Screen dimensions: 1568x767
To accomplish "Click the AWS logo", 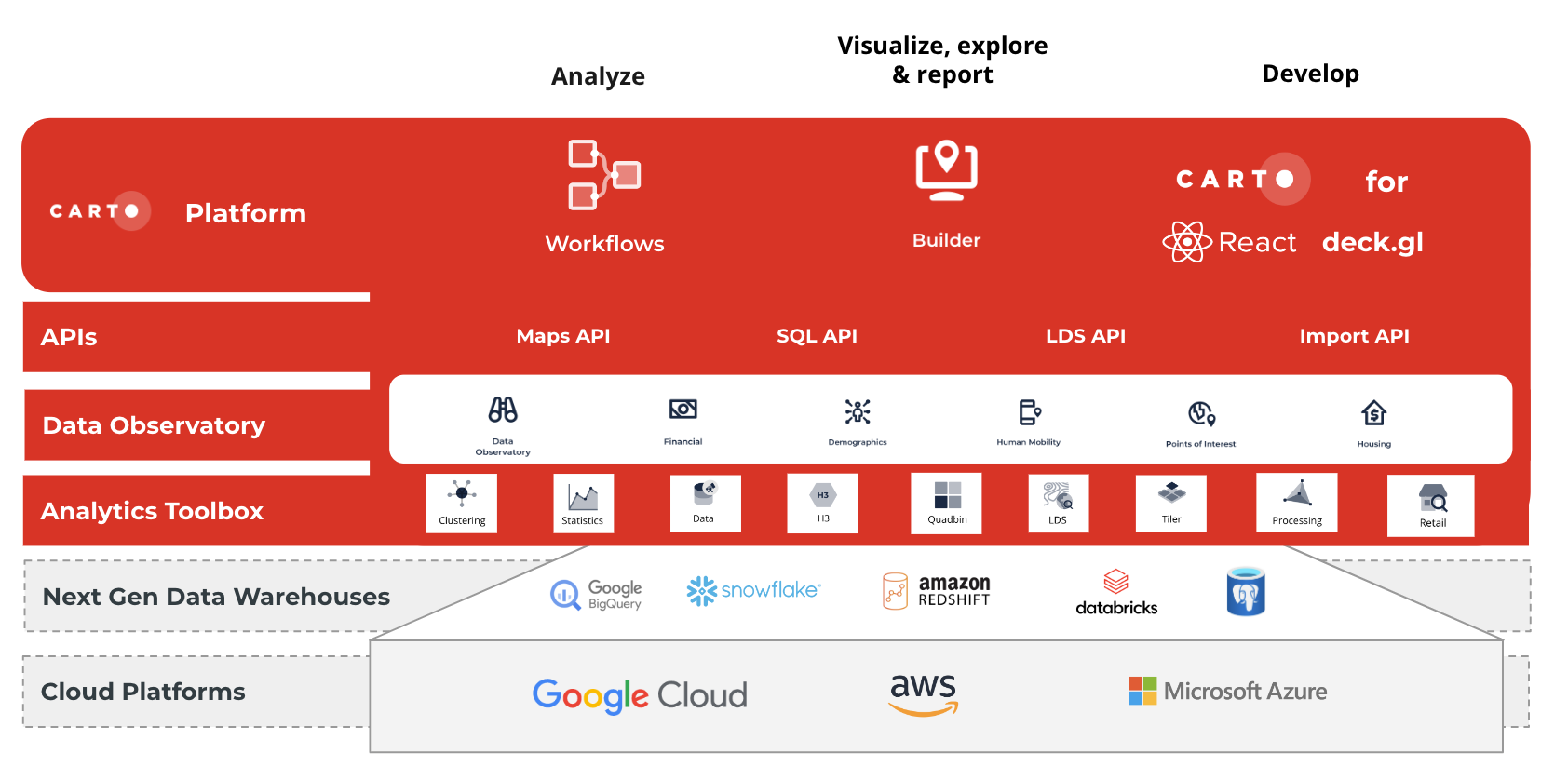I will click(924, 693).
